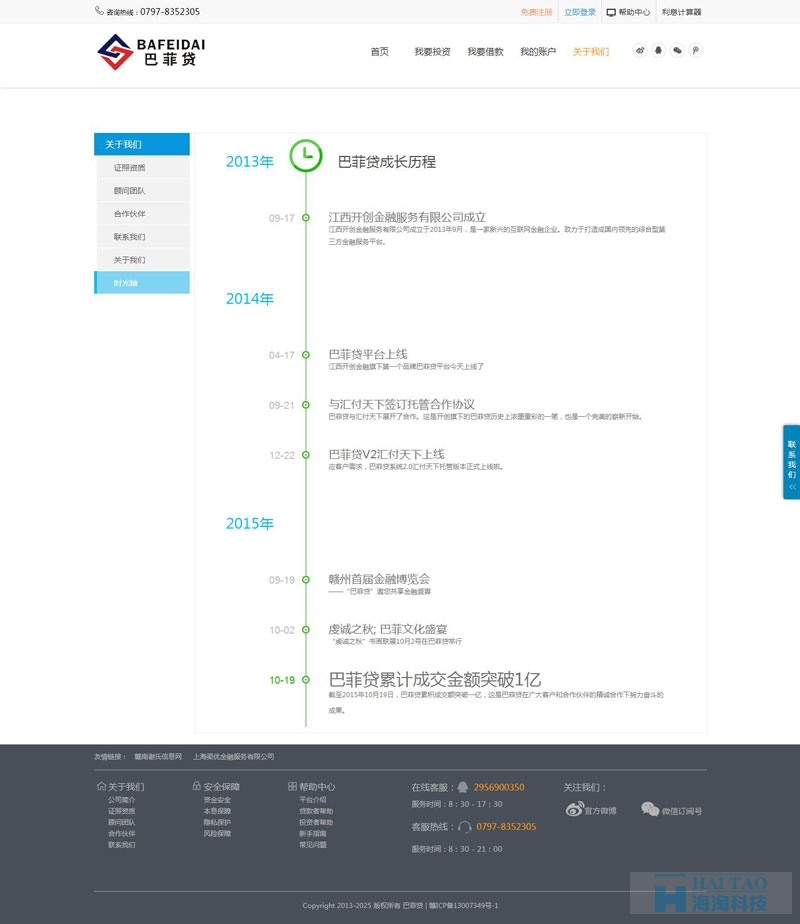Viewport: 800px width, 924px height.
Task: Open the footer 公司简介 link
Action: tap(121, 800)
